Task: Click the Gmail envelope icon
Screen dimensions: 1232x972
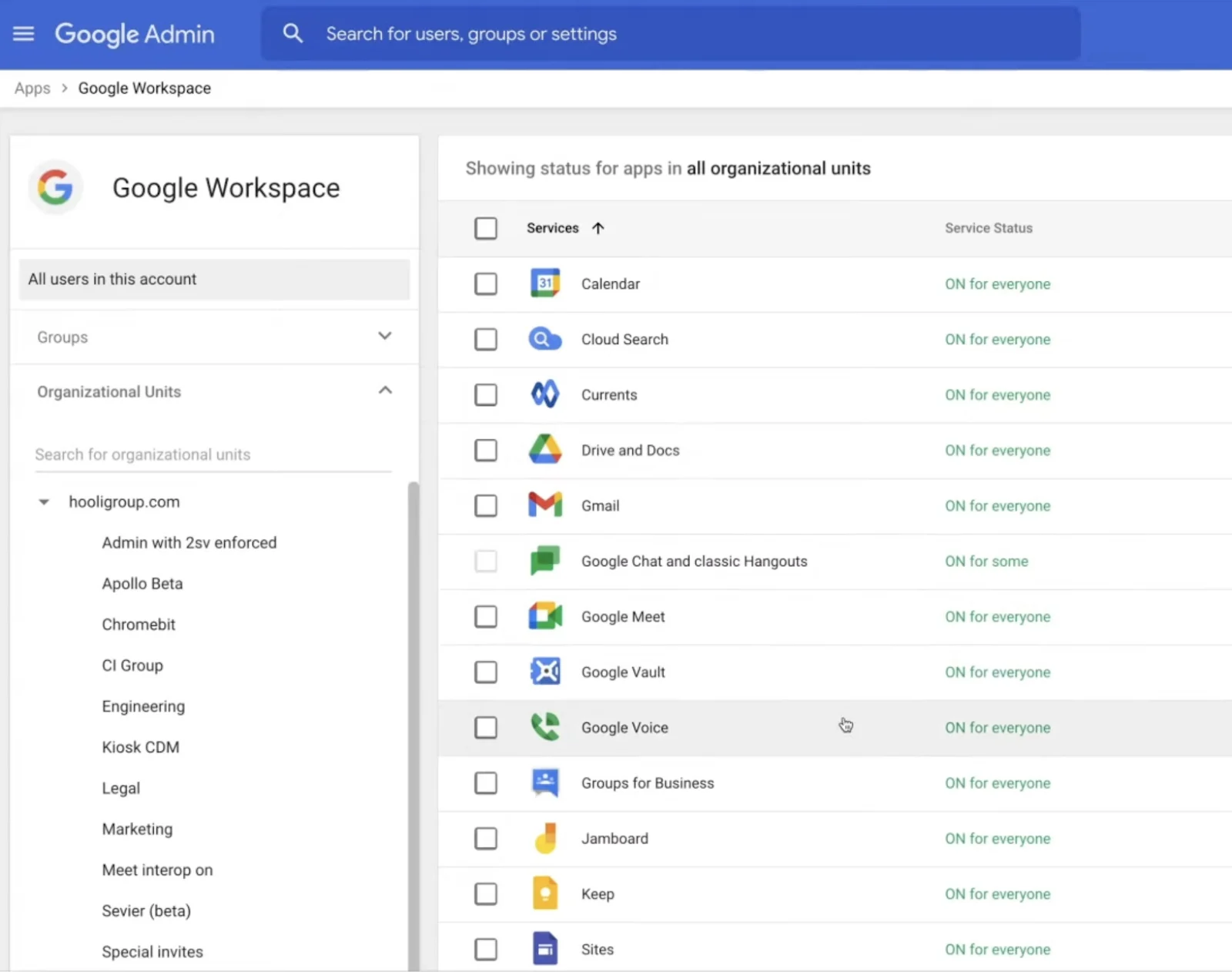Action: pos(545,505)
